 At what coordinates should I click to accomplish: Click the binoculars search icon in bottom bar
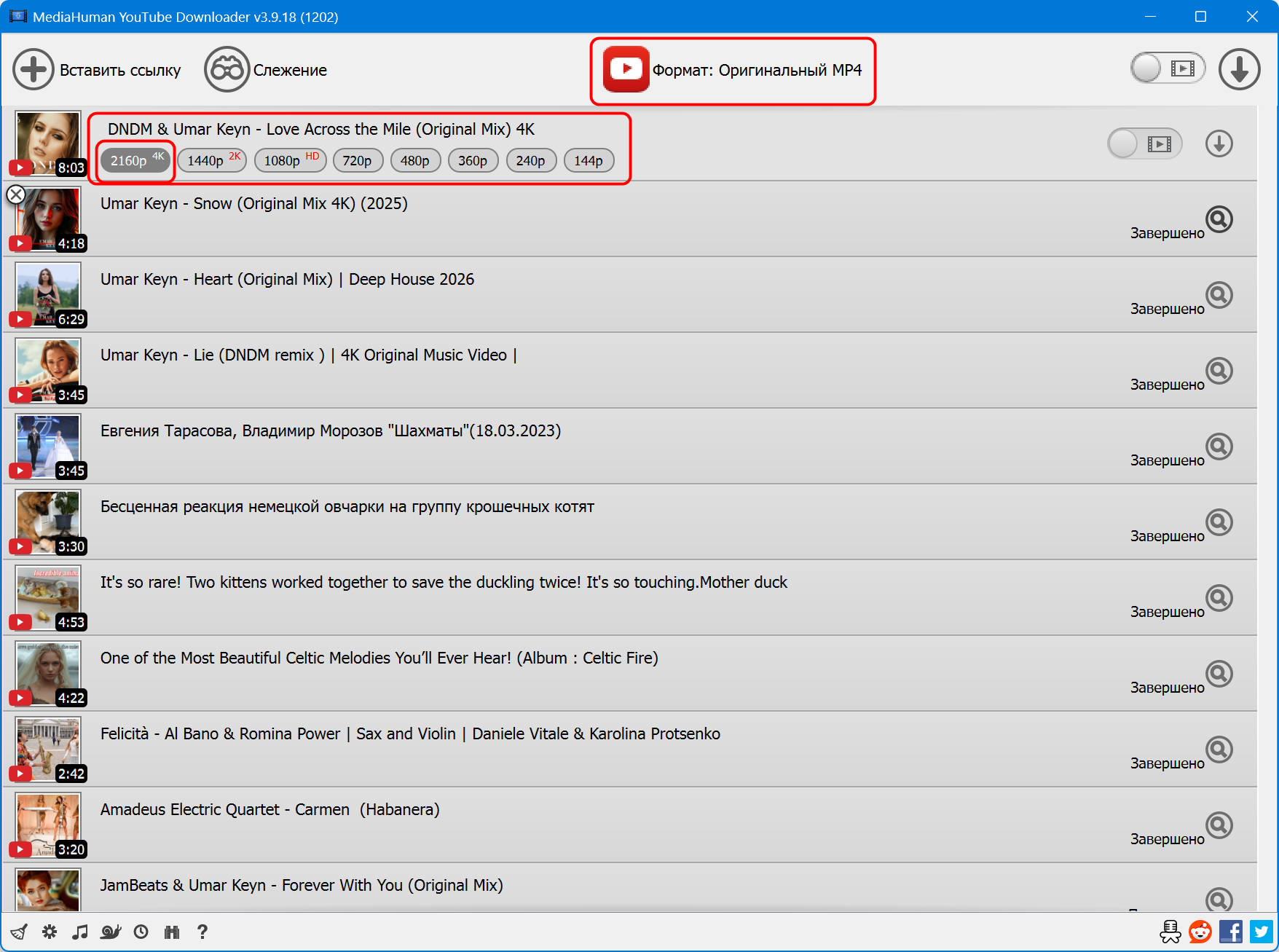tap(172, 932)
